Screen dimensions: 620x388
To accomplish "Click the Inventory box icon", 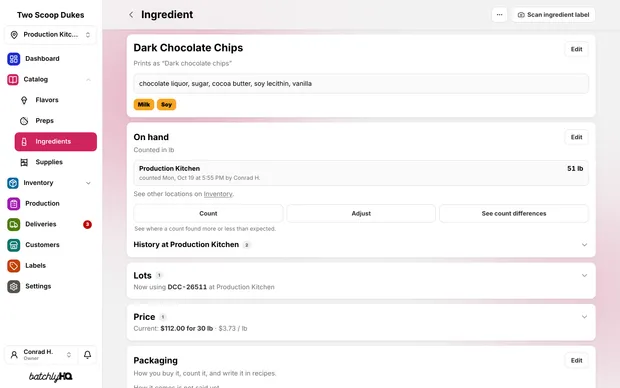I will (x=13, y=183).
